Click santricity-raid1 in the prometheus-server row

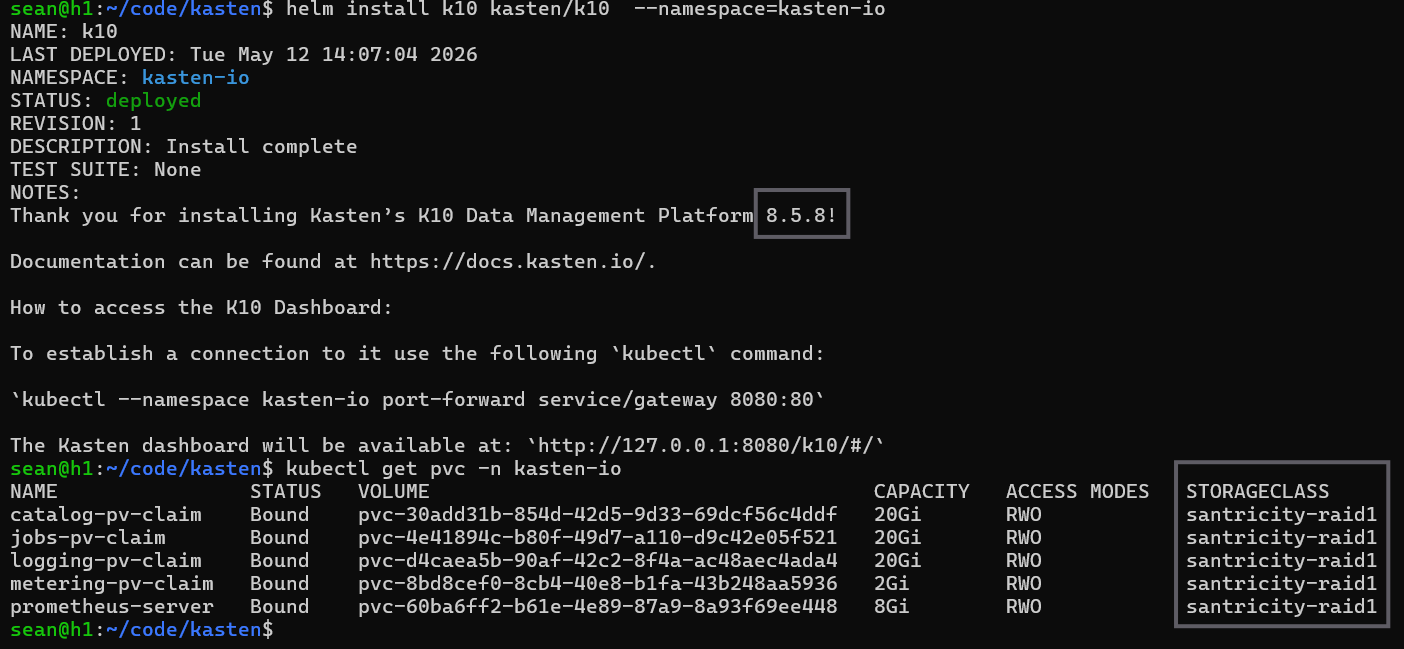(x=1282, y=607)
